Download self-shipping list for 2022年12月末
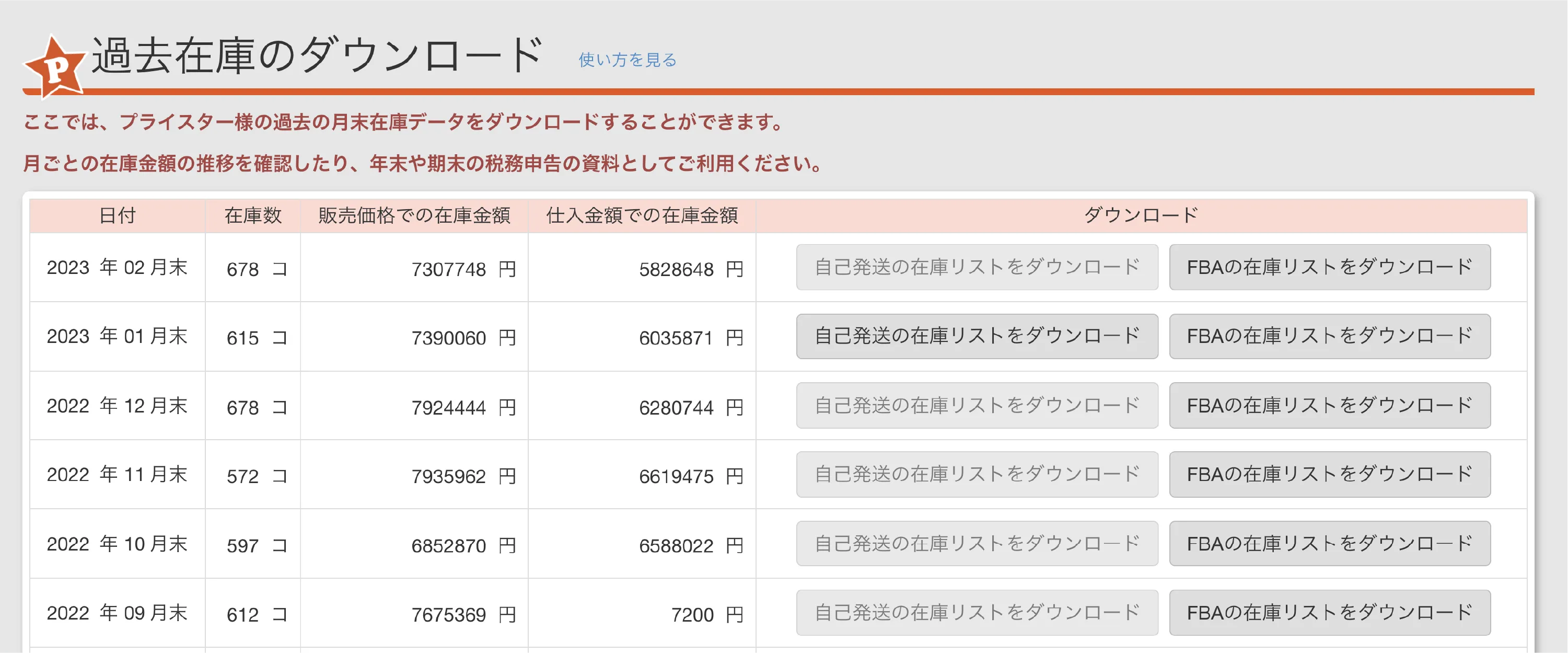 pos(977,406)
